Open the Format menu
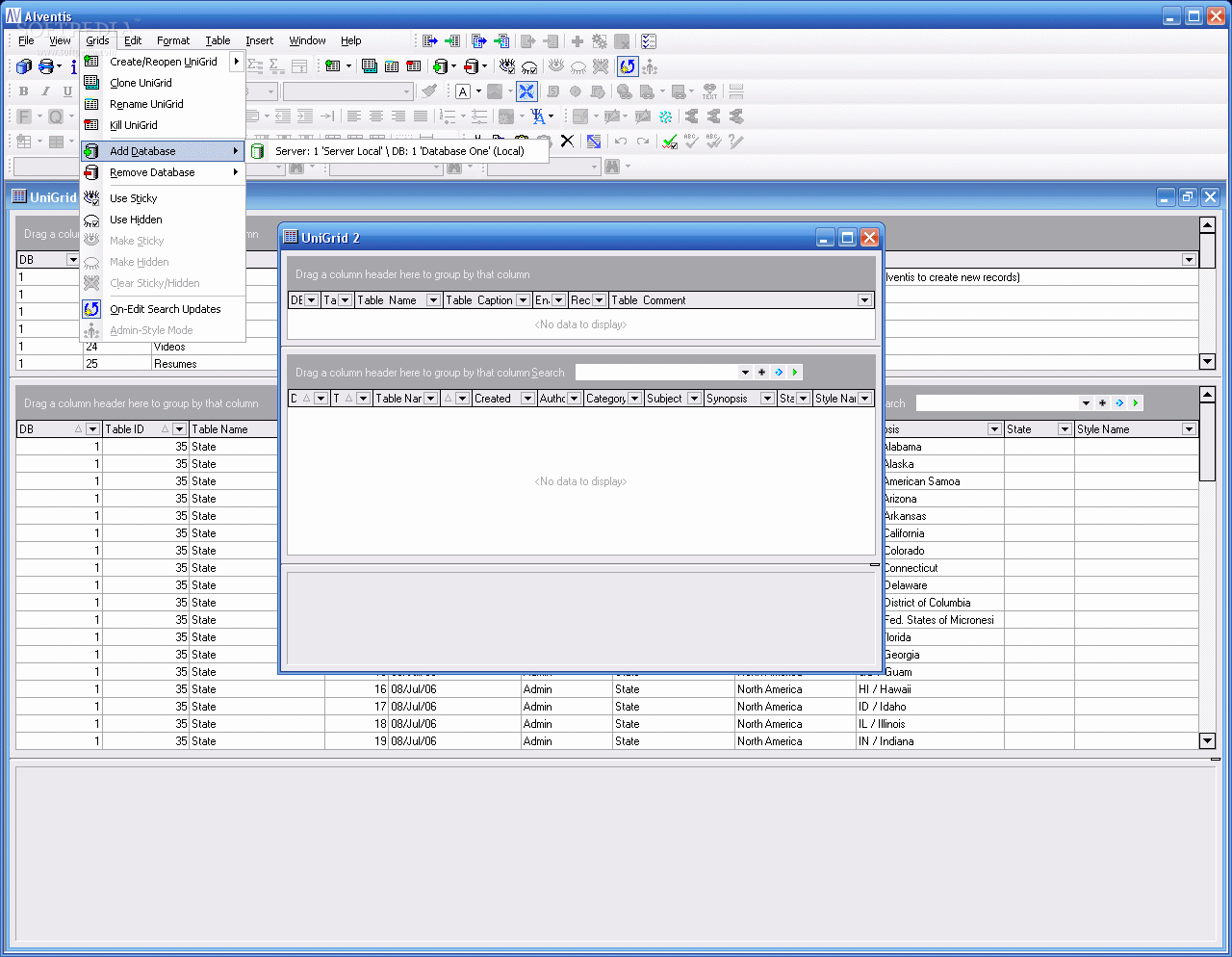 [173, 40]
